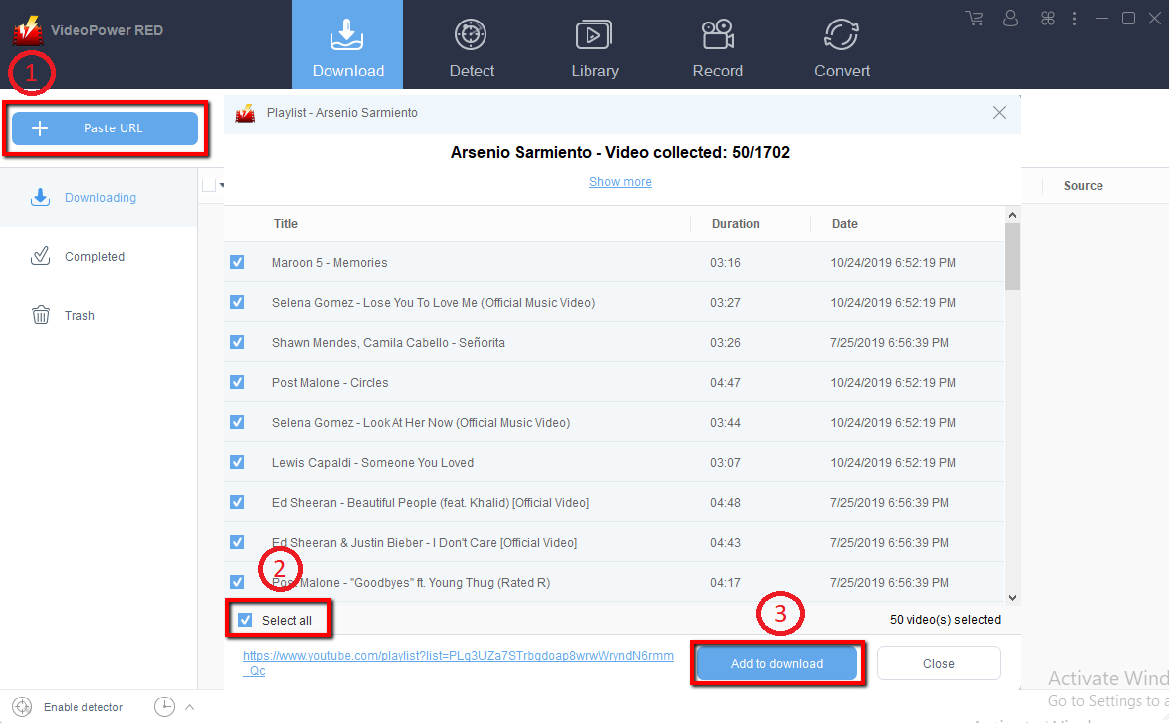
Task: Toggle main list select-all checkbox behind dialog
Action: (209, 185)
